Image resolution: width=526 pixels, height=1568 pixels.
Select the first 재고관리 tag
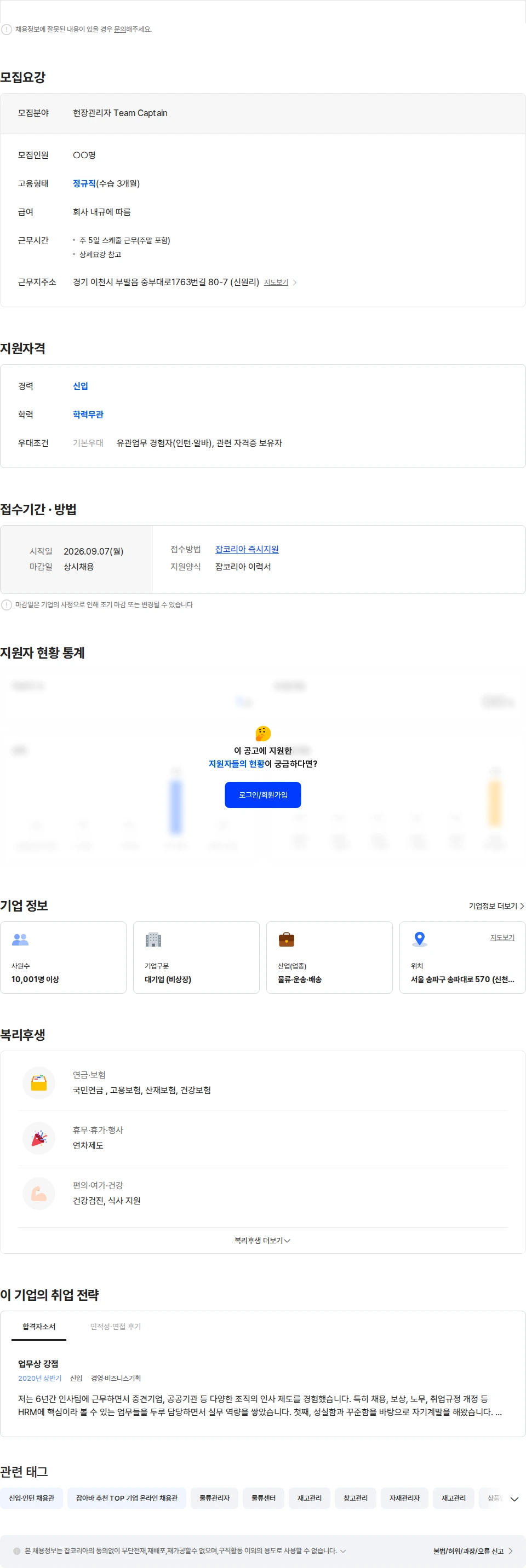pyautogui.click(x=310, y=1498)
